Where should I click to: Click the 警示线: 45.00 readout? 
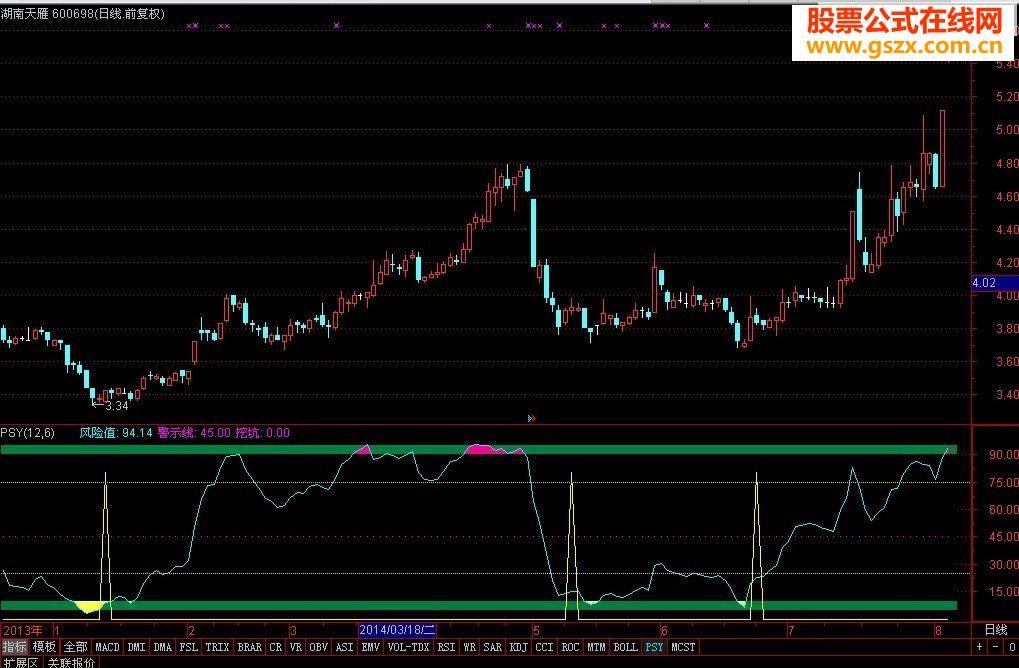coord(194,433)
